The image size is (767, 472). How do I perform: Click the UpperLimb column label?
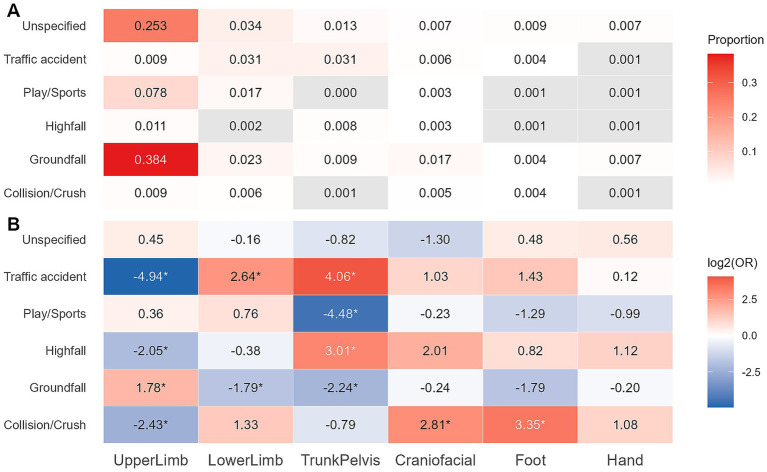coord(151,460)
